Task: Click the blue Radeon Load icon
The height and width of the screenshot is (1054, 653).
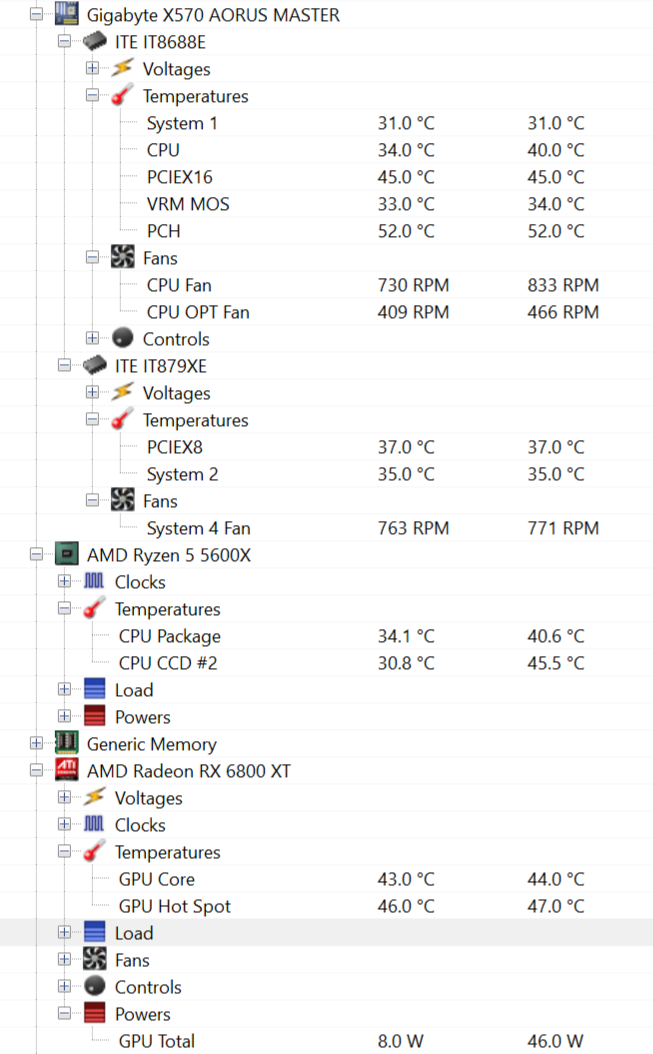Action: point(94,932)
